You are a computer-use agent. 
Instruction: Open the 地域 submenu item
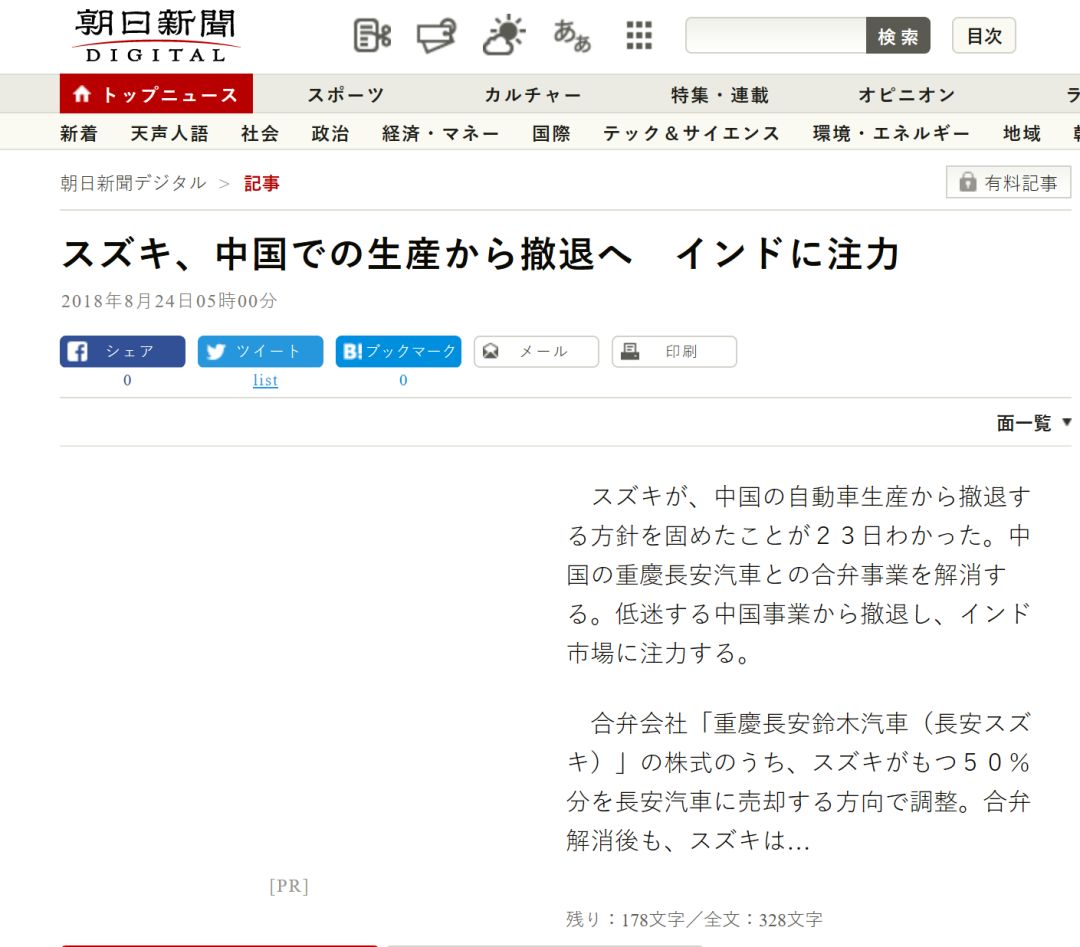pyautogui.click(x=1021, y=133)
